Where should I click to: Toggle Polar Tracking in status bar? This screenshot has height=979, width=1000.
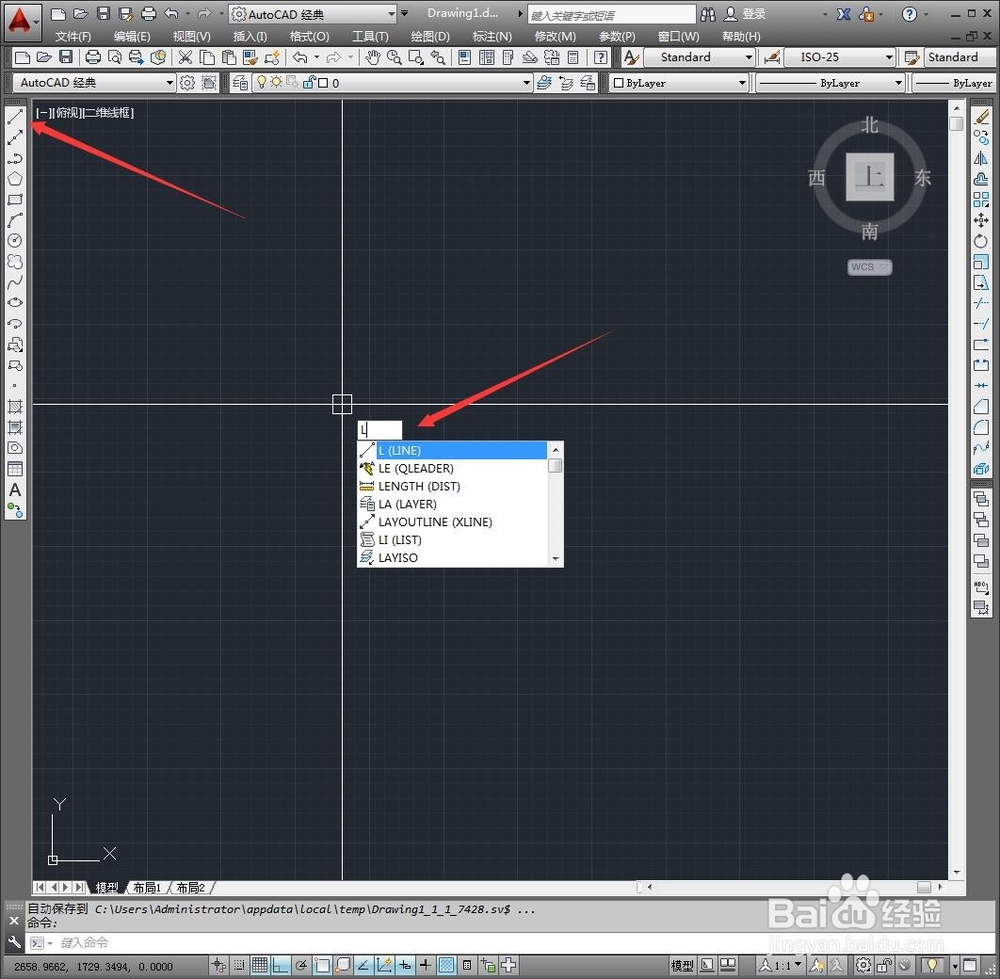(301, 965)
